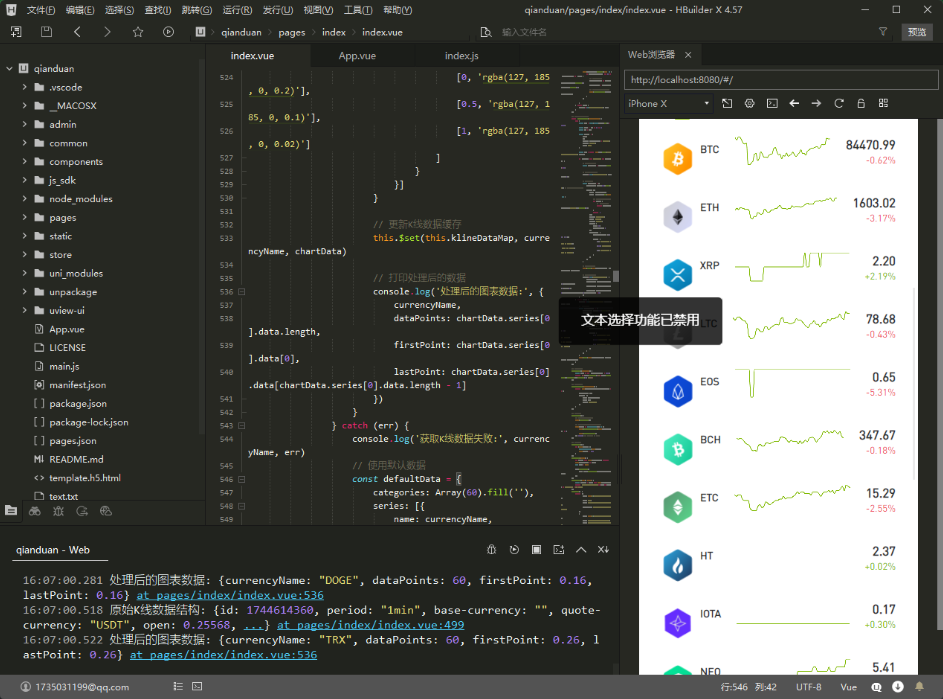Open the browser devtools console icon

[772, 103]
